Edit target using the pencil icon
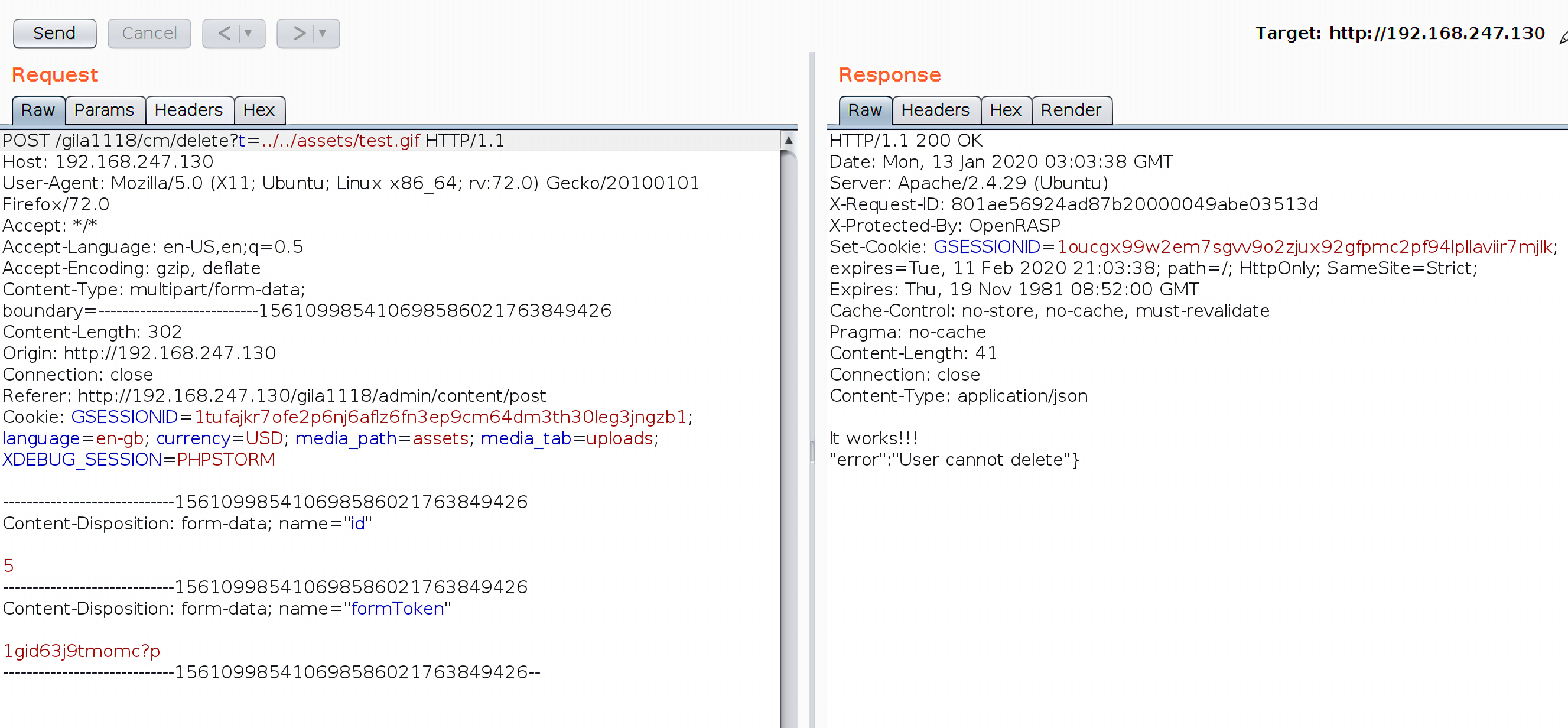The width and height of the screenshot is (1568, 728). tap(1563, 38)
